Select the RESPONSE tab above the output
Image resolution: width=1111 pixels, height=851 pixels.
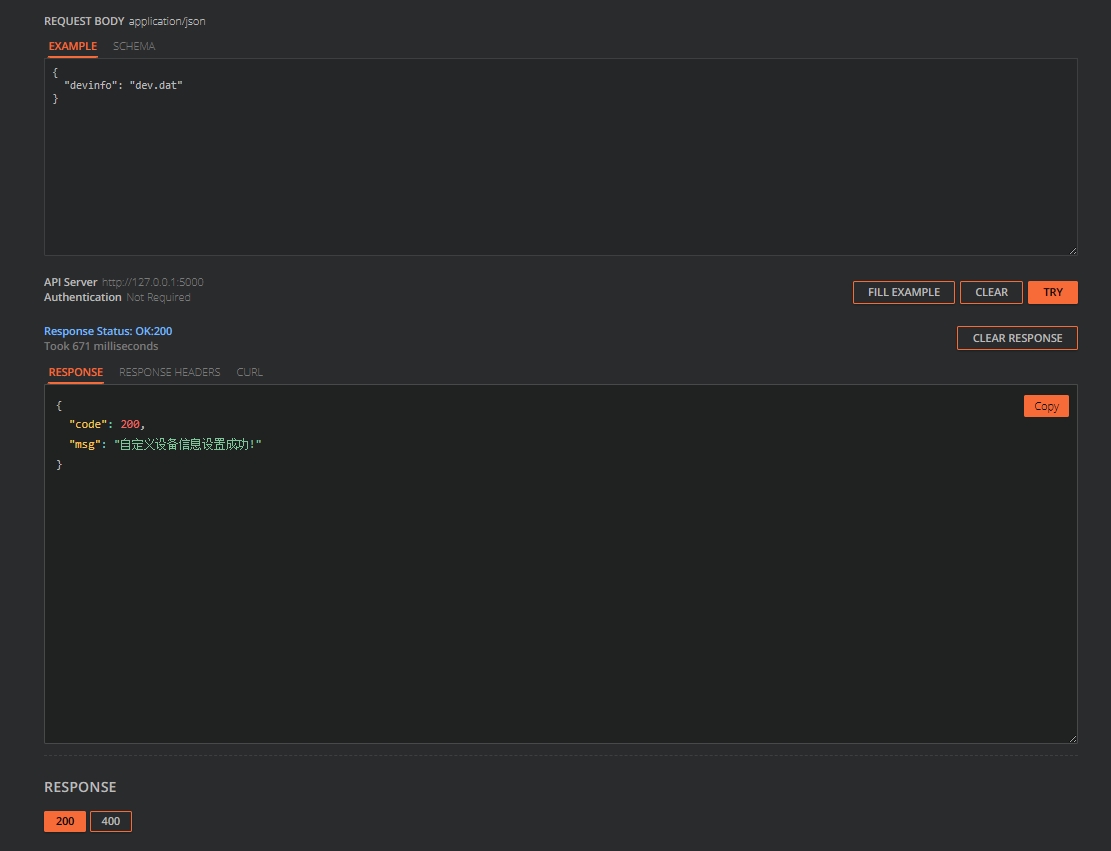76,372
